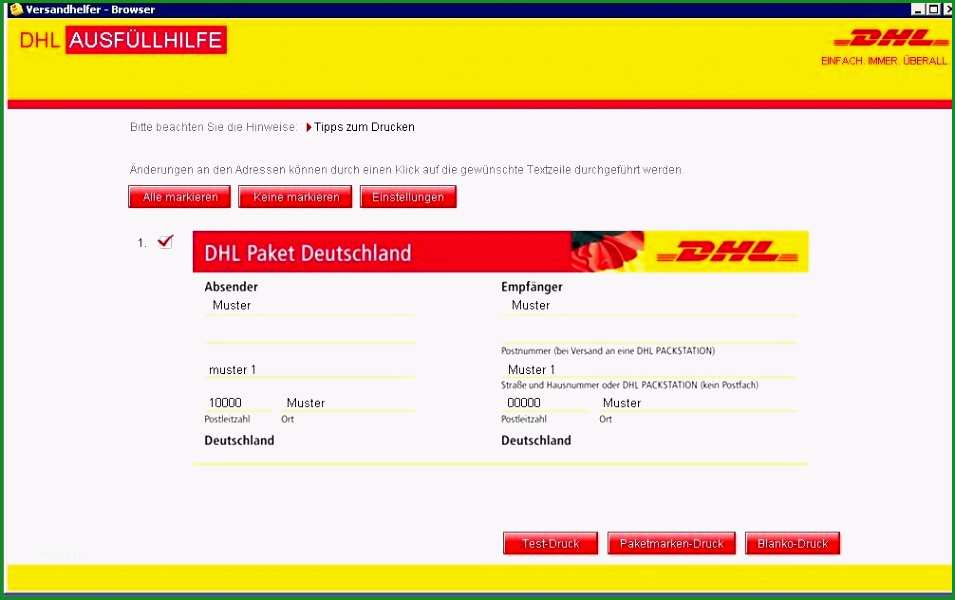Click the 'Änderungen an den Adressen' instruction line

click(x=406, y=170)
